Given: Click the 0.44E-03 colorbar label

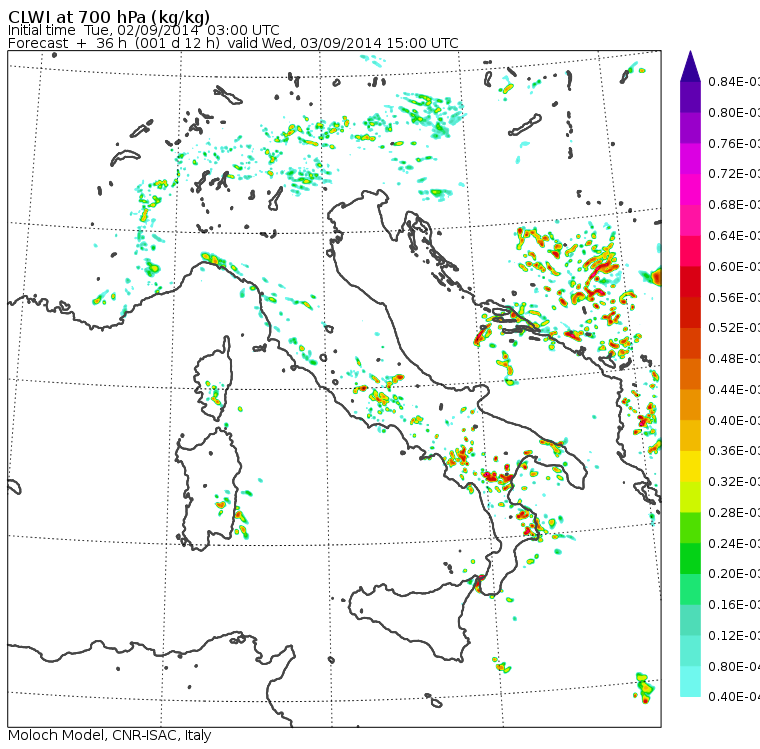Looking at the screenshot, I should pos(734,389).
